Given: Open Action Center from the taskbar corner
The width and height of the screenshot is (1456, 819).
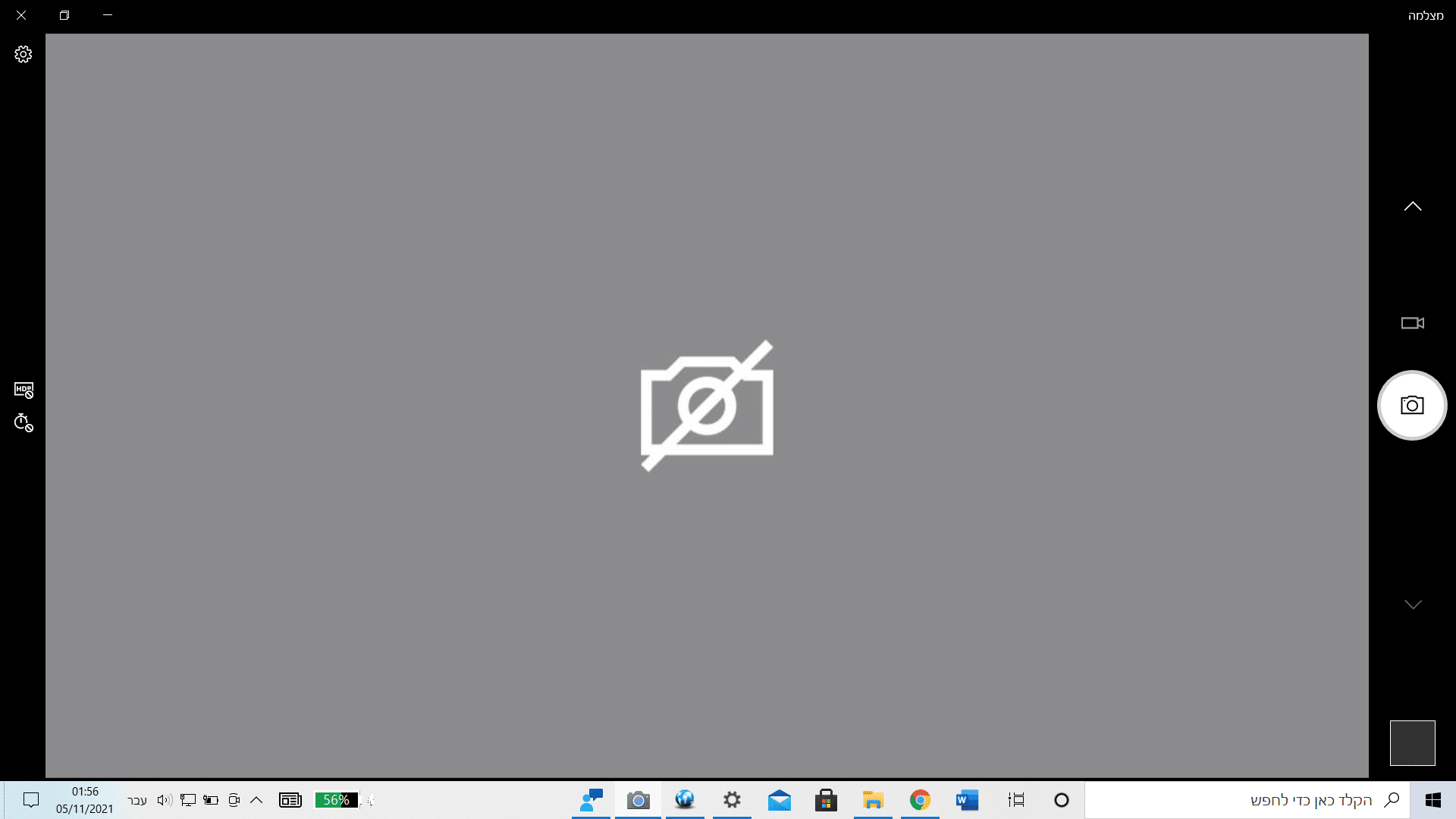Looking at the screenshot, I should click(x=30, y=800).
